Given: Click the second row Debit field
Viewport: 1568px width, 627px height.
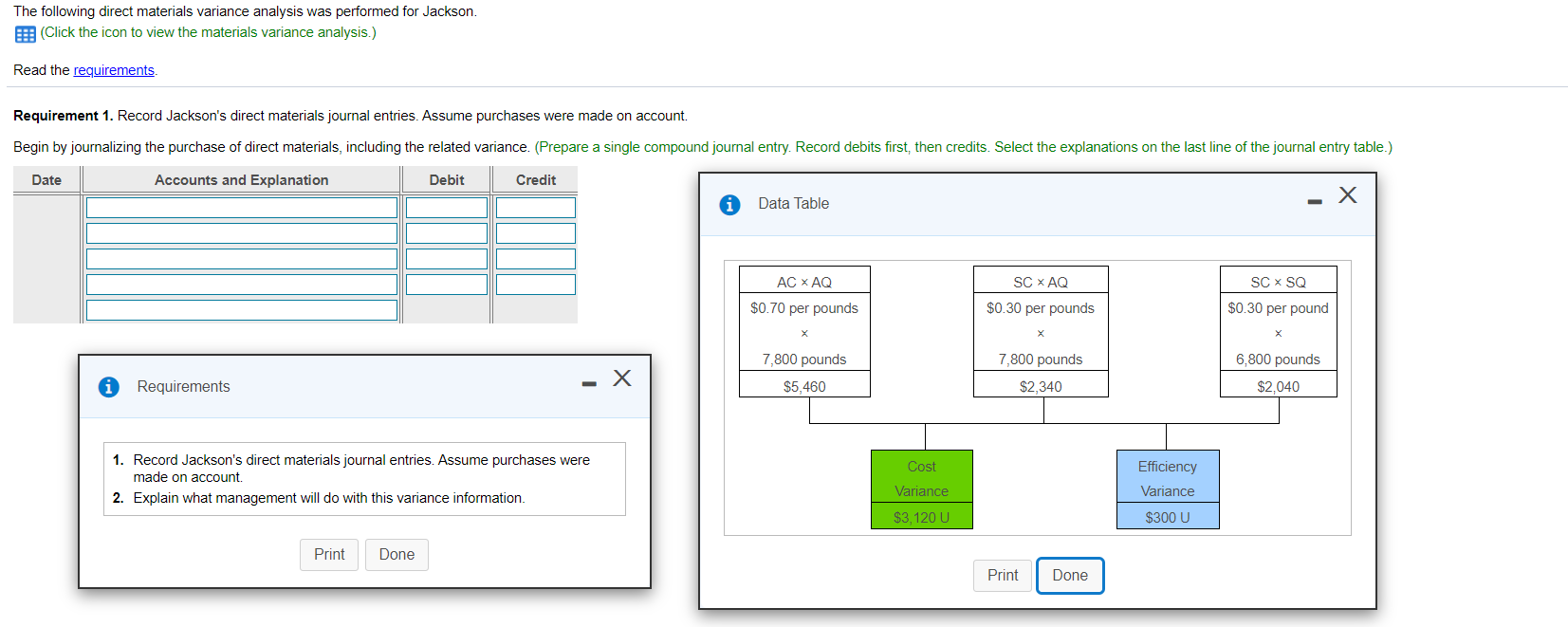Looking at the screenshot, I should 447,233.
